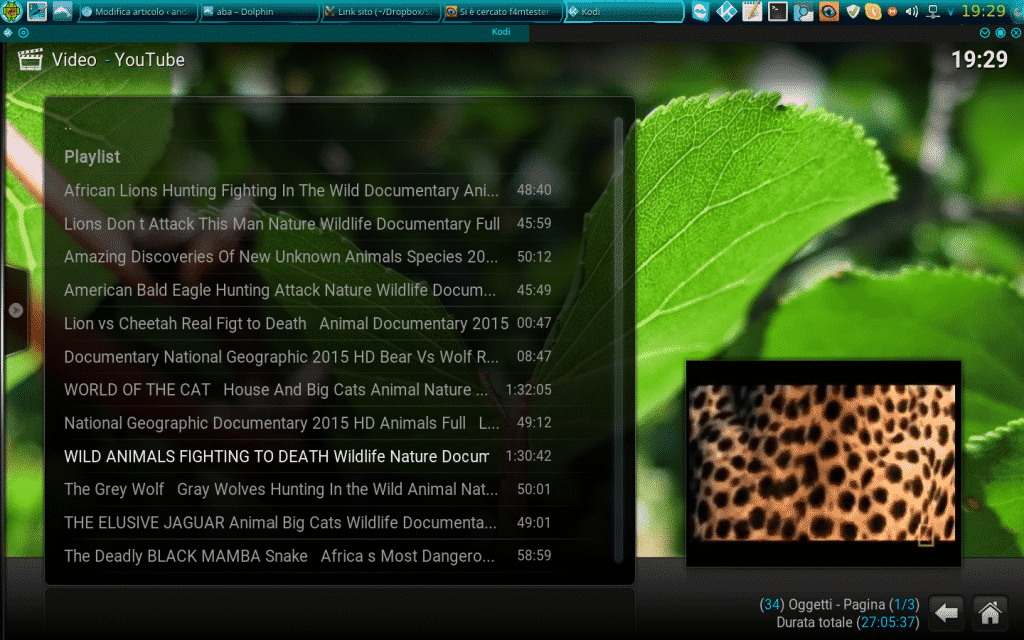1024x640 pixels.
Task: Click the shield checkmark tray icon
Action: tap(853, 11)
